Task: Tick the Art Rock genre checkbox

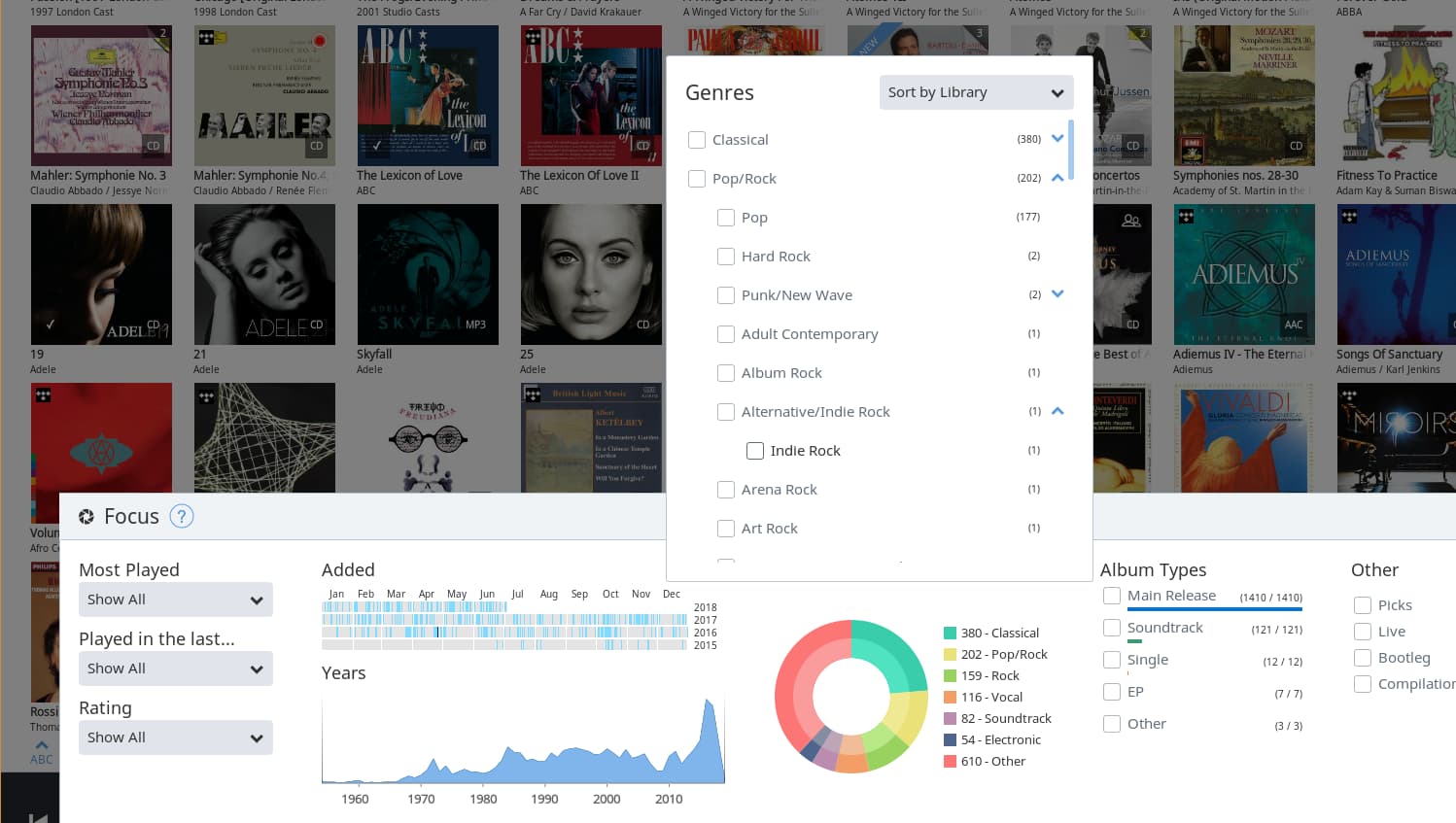Action: click(726, 529)
